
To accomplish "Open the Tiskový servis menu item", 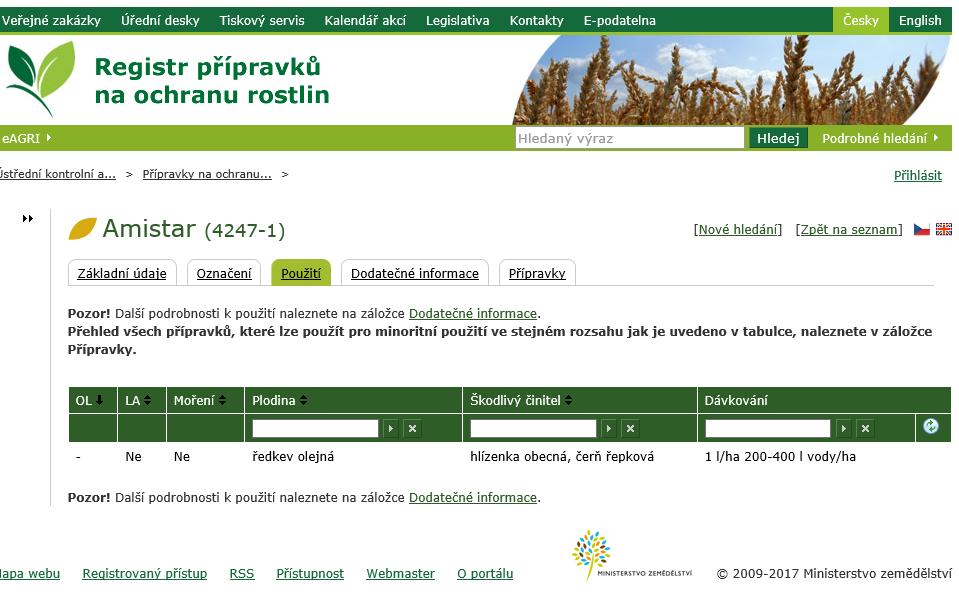I will [262, 20].
